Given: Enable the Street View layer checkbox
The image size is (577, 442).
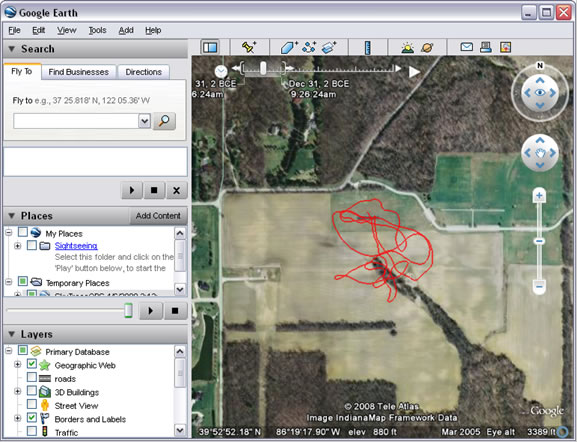Looking at the screenshot, I should (x=32, y=404).
